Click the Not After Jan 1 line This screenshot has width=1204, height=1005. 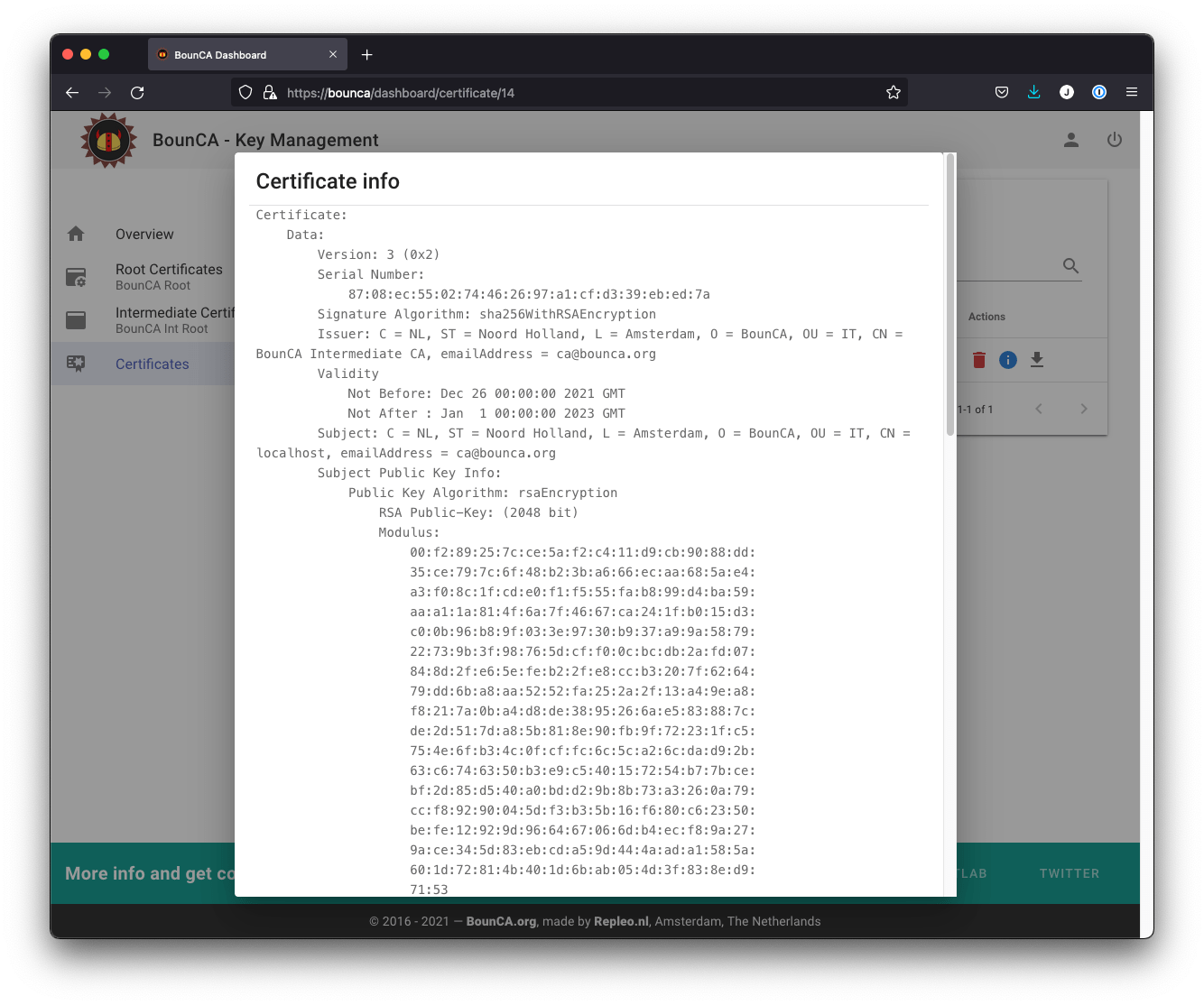coord(486,413)
